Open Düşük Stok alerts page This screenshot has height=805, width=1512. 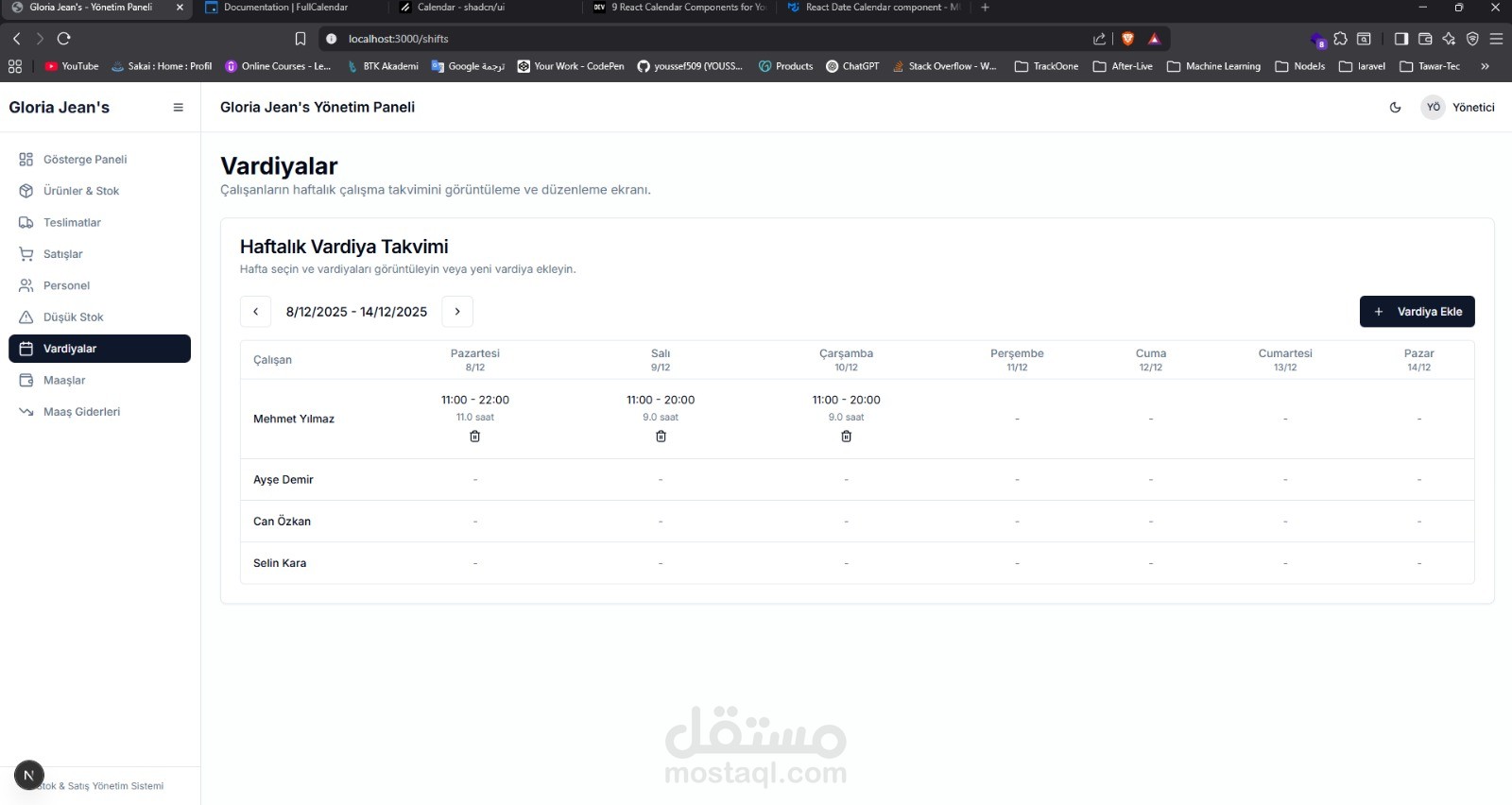tap(99, 317)
